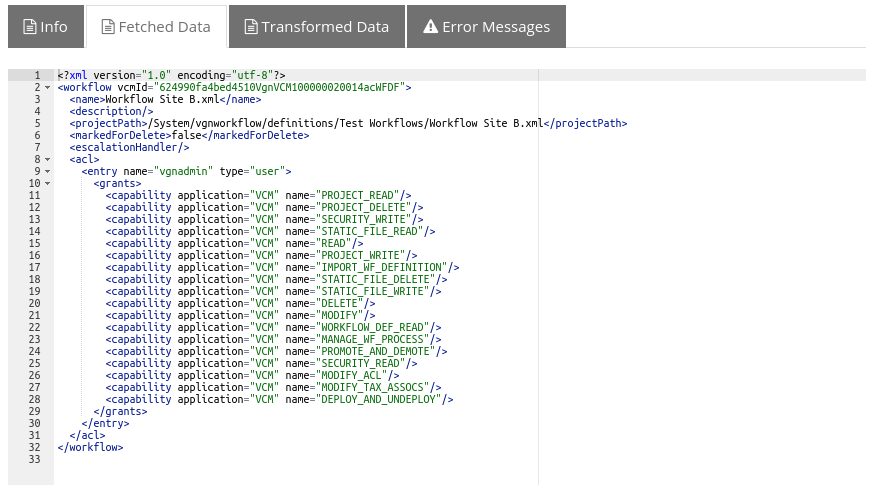Click the "MODIFY" capability name on line 21
The height and width of the screenshot is (485, 879).
339,315
